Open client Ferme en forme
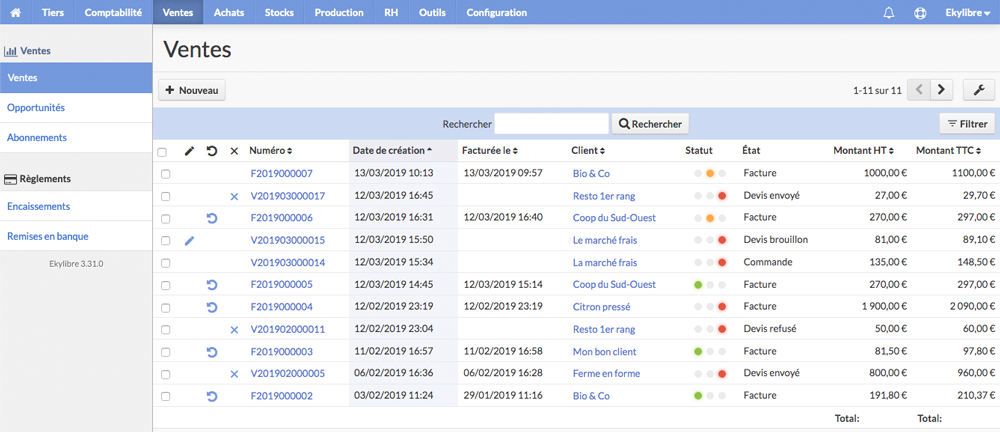 click(607, 374)
